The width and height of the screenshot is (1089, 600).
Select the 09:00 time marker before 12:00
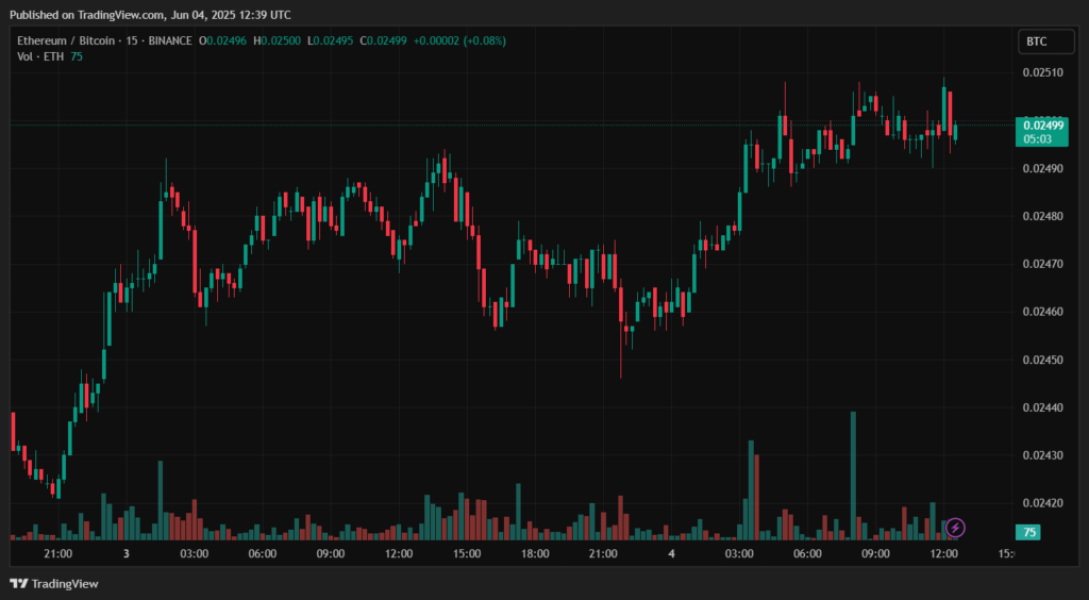tap(876, 553)
